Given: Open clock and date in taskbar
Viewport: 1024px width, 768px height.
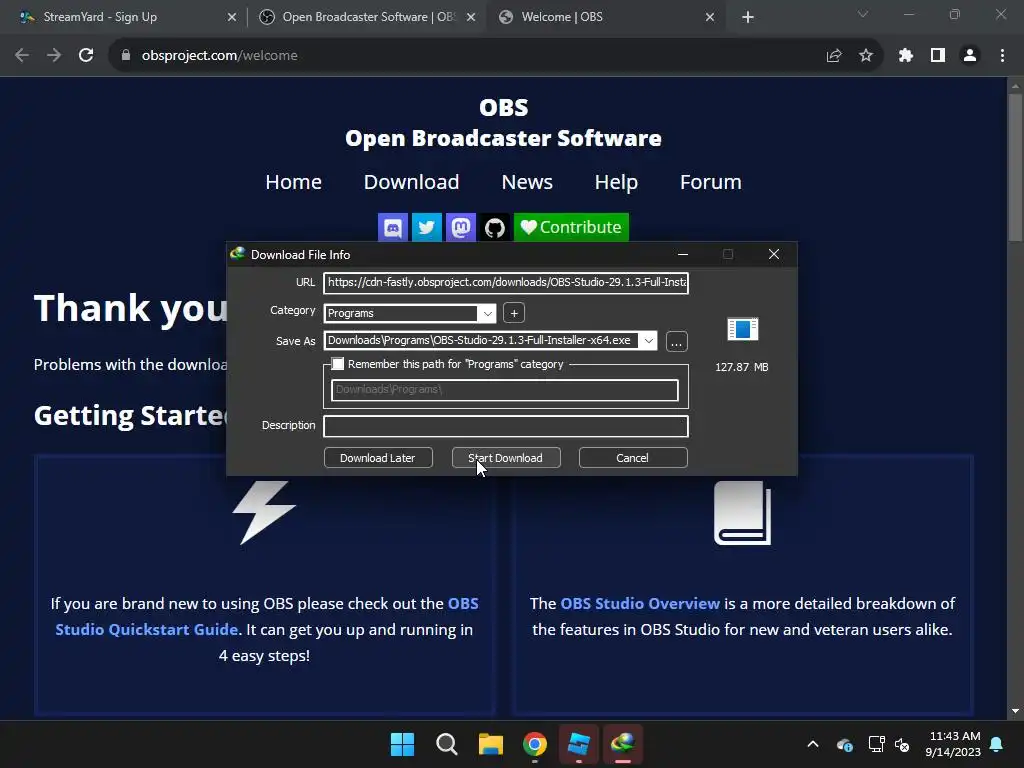Looking at the screenshot, I should point(953,744).
